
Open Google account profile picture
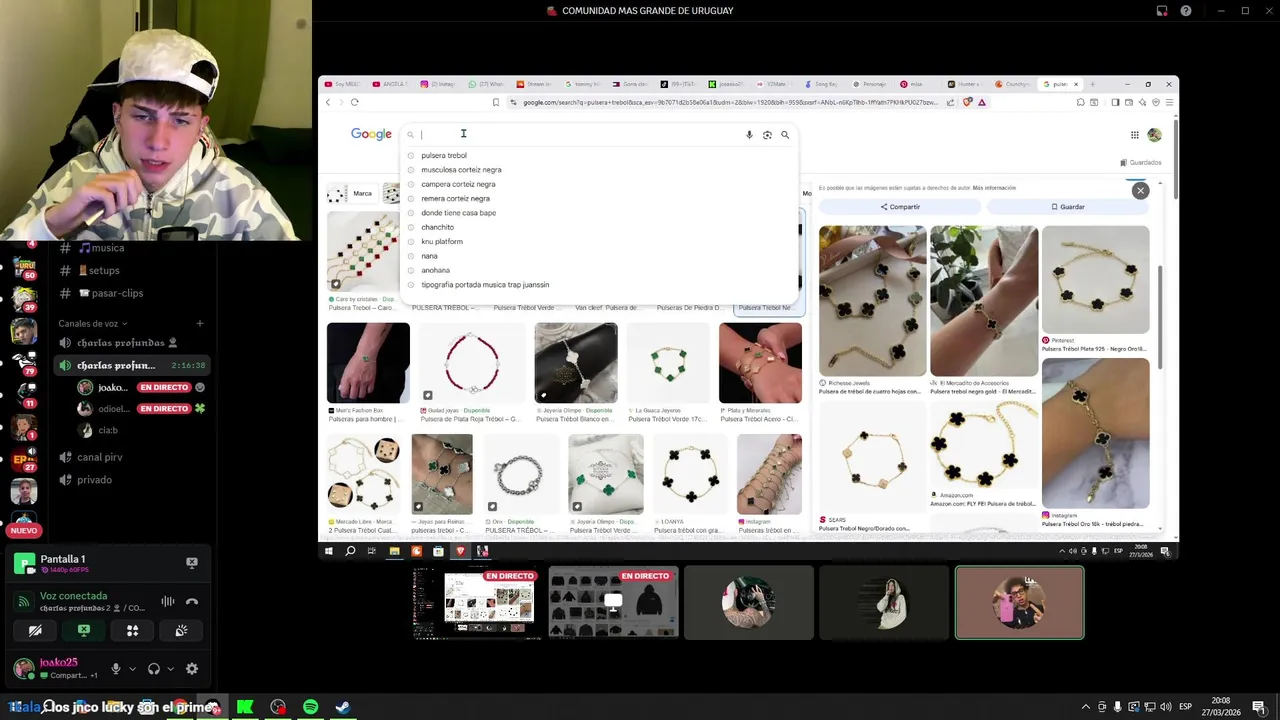[1154, 135]
